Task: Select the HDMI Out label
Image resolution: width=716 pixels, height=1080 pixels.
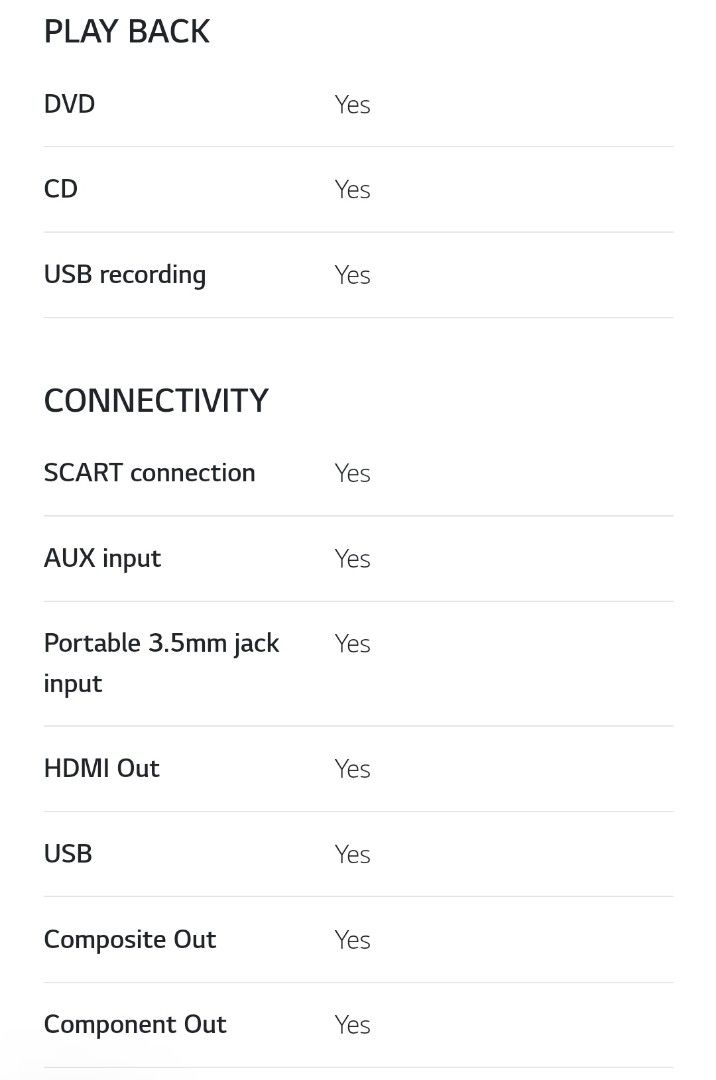Action: [x=102, y=768]
